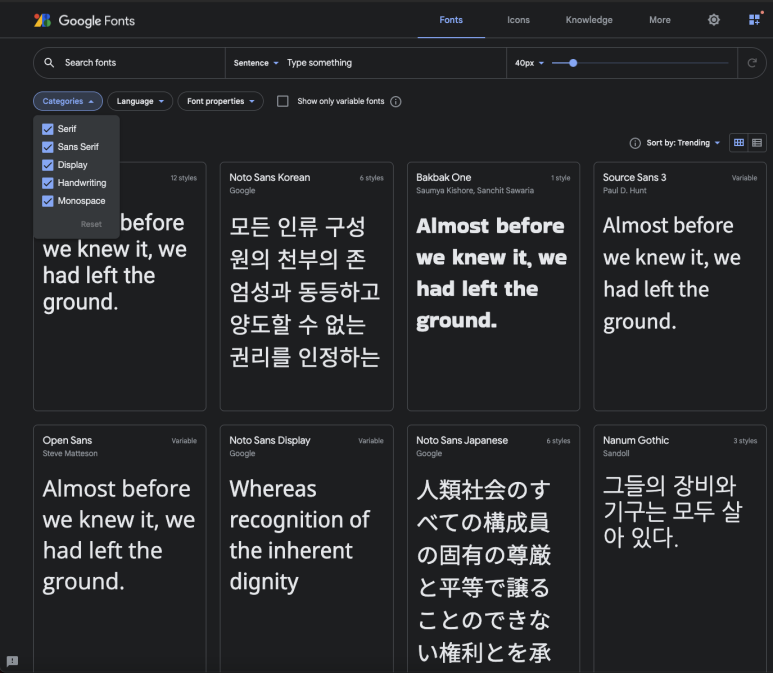The image size is (773, 673).
Task: Open the Nanum Gothic font card
Action: (x=680, y=549)
